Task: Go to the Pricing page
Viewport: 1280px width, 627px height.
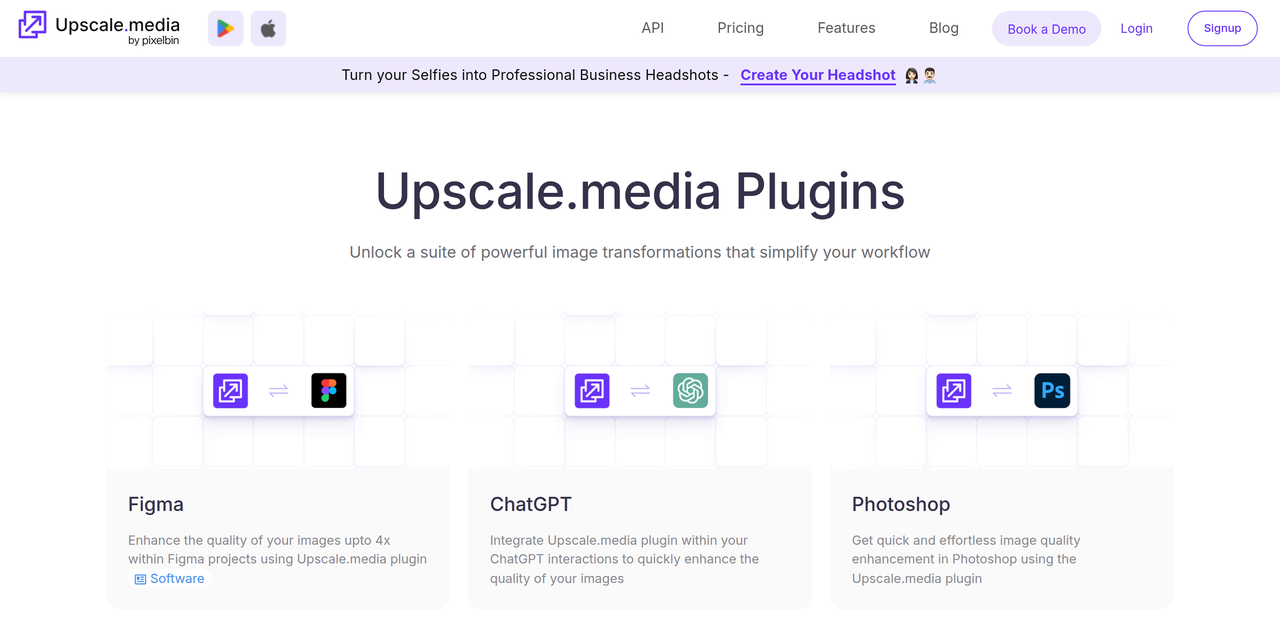Action: coord(741,28)
